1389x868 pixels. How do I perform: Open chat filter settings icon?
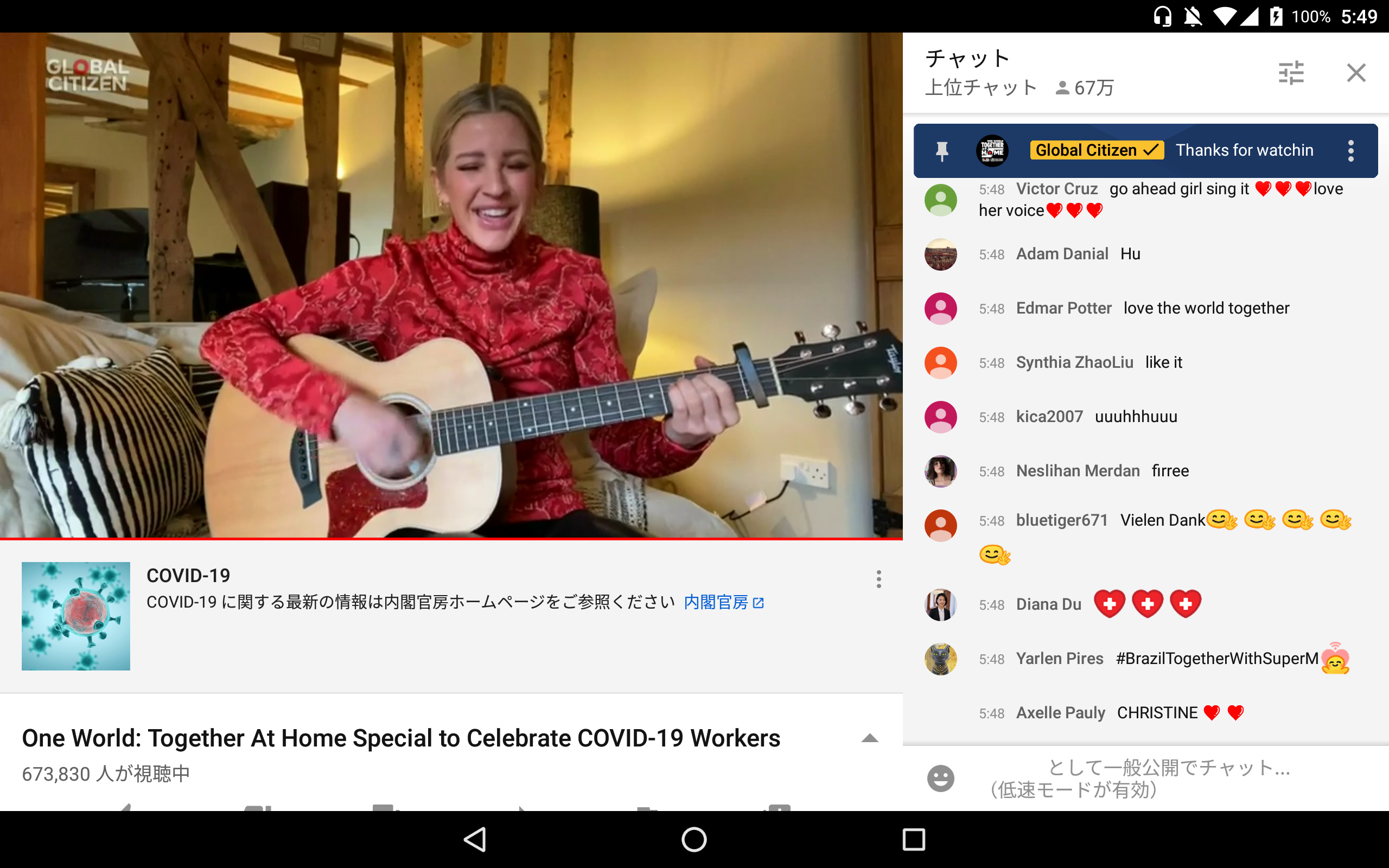[1291, 73]
